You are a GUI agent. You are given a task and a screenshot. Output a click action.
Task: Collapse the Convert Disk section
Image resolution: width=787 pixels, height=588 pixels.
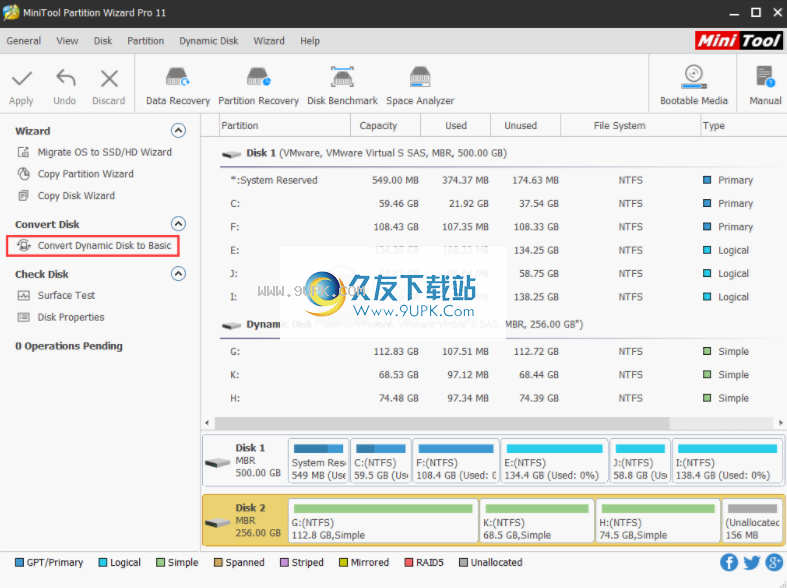click(x=178, y=223)
